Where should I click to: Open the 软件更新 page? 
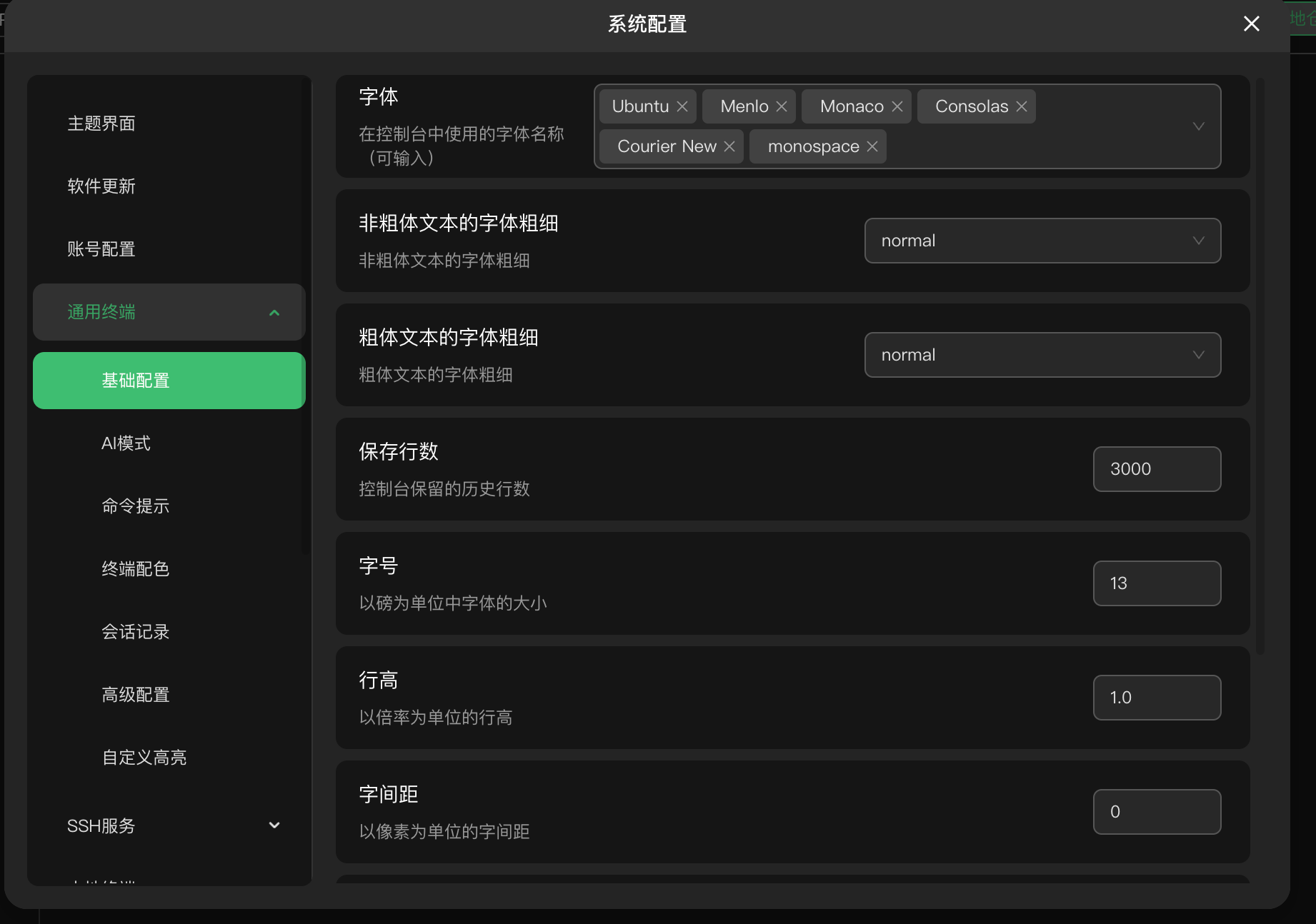[x=101, y=186]
